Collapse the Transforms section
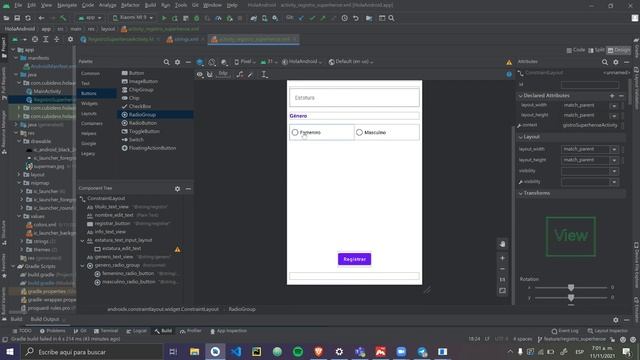This screenshot has height=360, width=640. coord(520,193)
